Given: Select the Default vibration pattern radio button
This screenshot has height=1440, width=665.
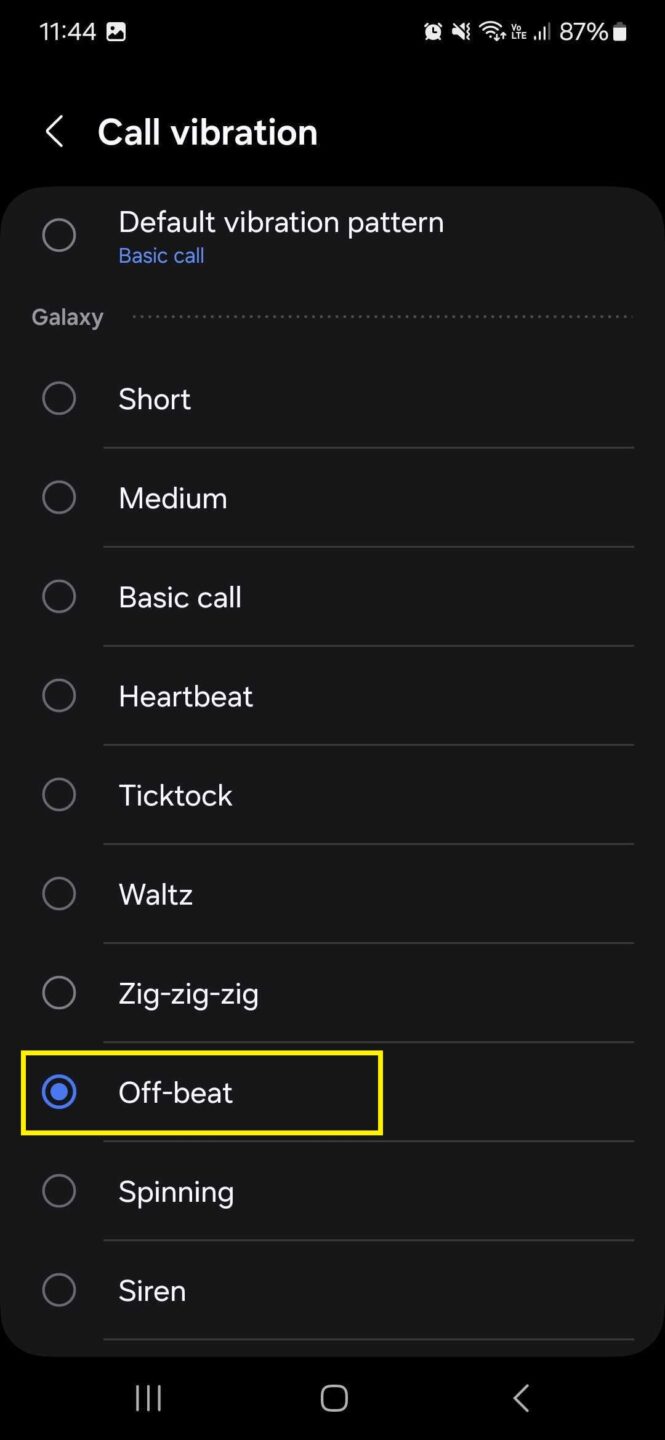Looking at the screenshot, I should coord(59,235).
